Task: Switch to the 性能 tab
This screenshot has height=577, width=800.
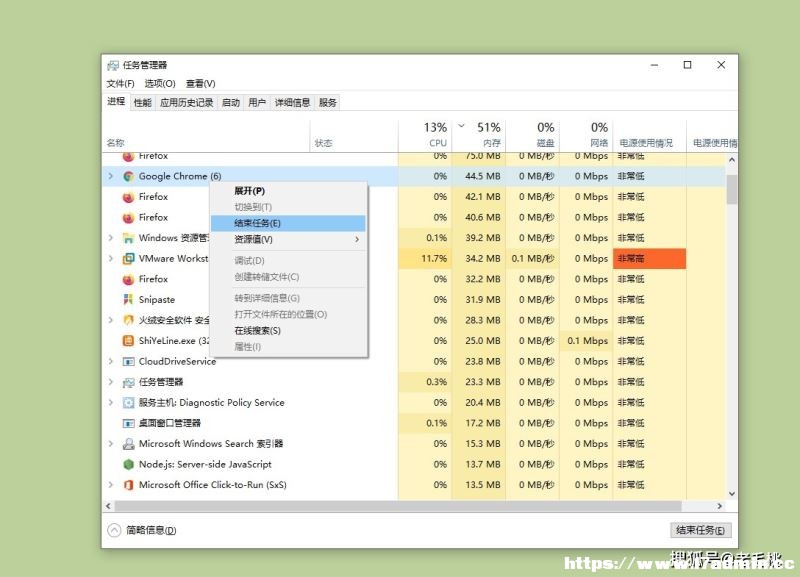Action: pos(142,103)
